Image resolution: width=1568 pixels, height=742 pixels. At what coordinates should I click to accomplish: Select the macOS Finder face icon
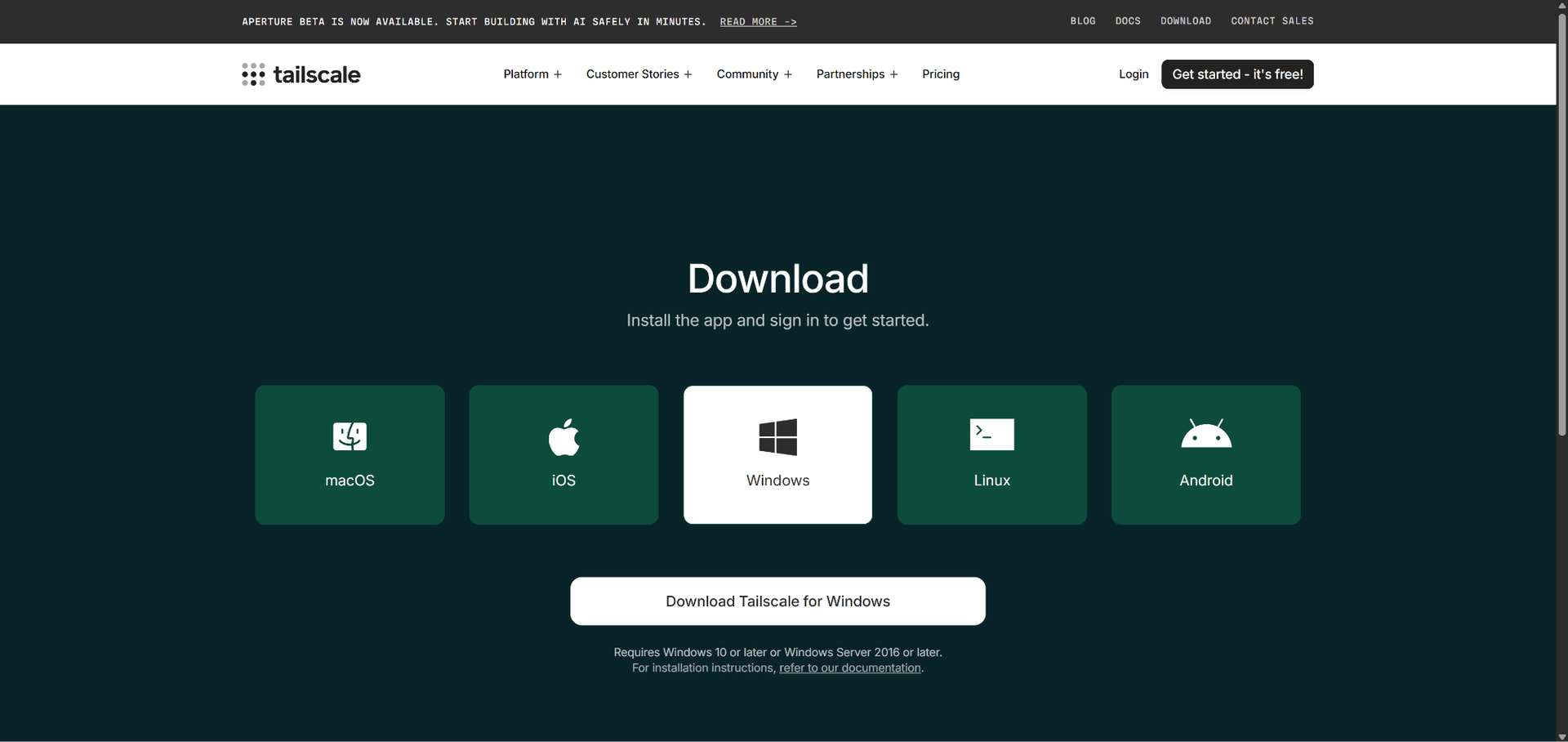(x=350, y=436)
